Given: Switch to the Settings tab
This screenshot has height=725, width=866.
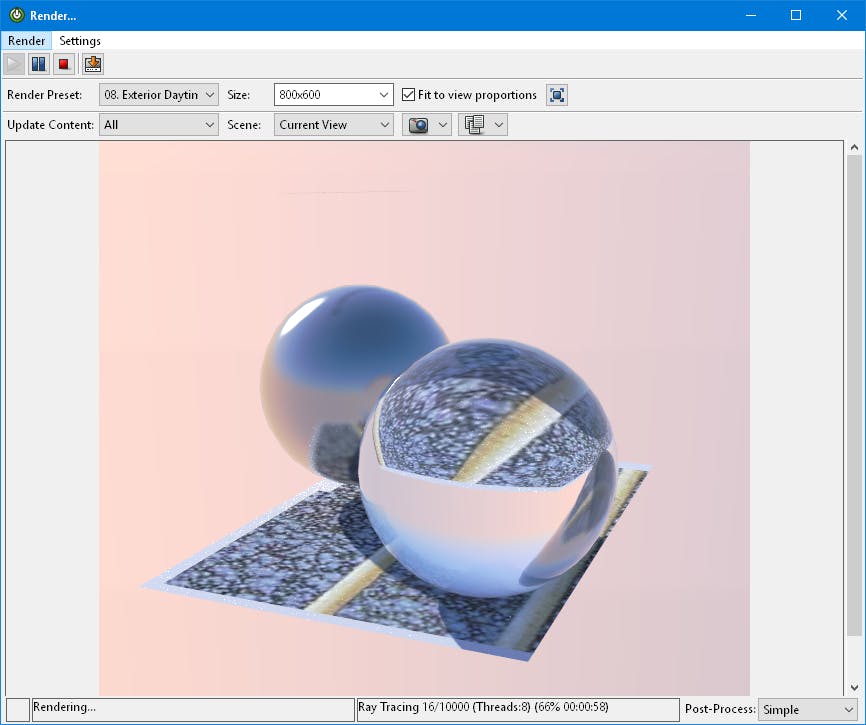Looking at the screenshot, I should pyautogui.click(x=80, y=40).
